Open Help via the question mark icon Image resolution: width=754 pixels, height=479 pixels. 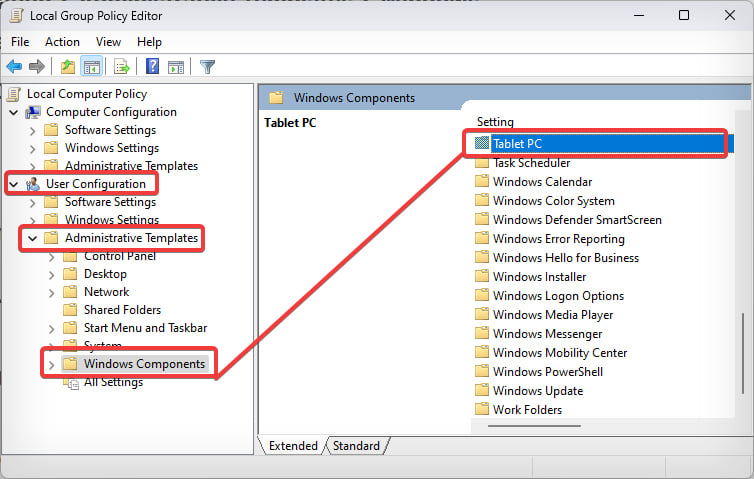[x=153, y=67]
